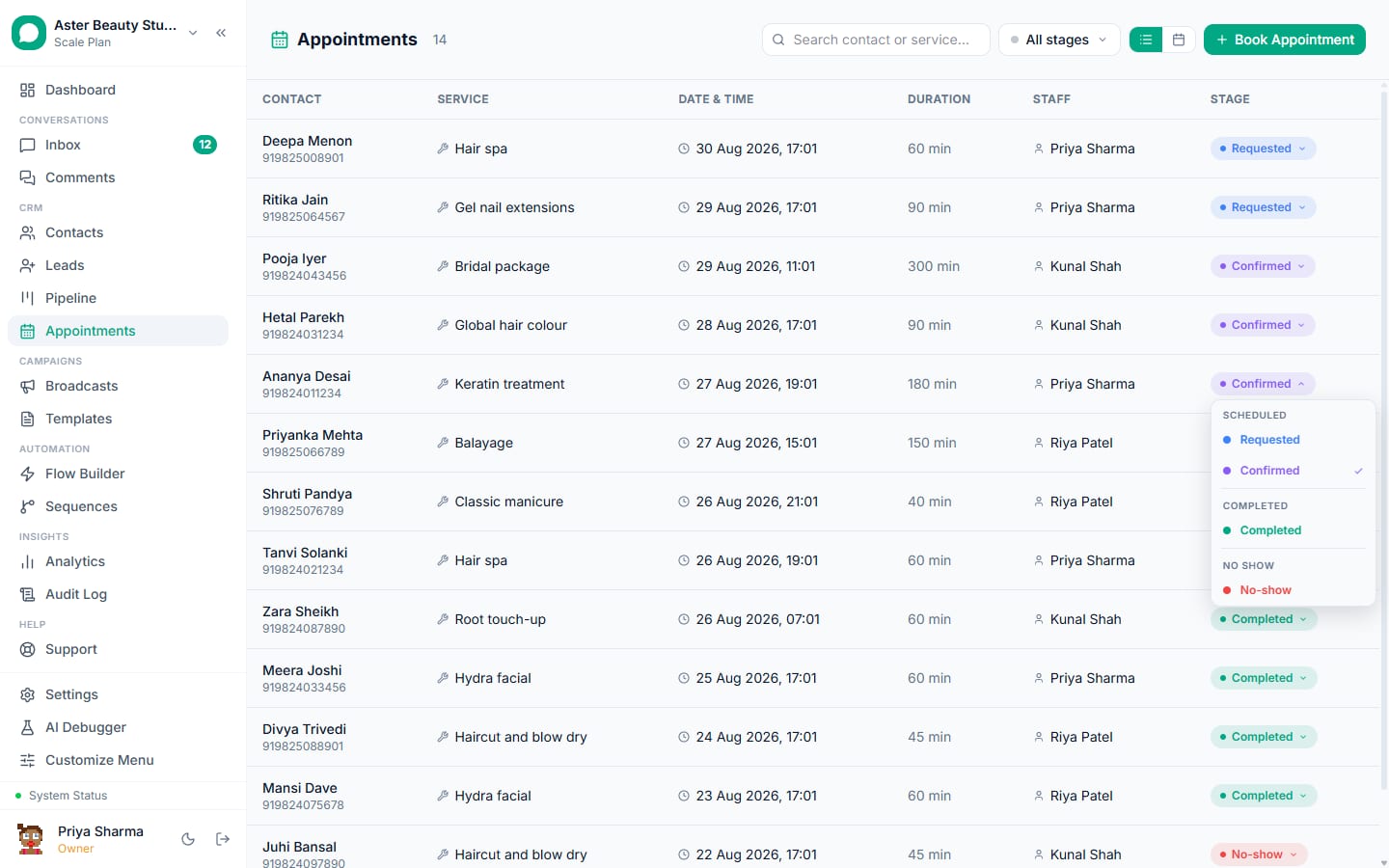Click the Bridal package service cell
This screenshot has height=868, width=1389.
502,266
